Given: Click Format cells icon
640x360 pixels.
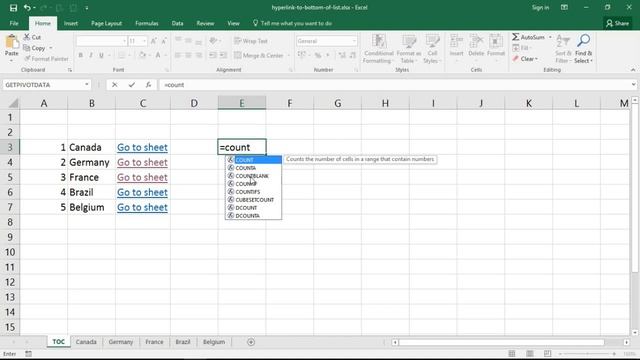Looking at the screenshot, I should (x=496, y=42).
